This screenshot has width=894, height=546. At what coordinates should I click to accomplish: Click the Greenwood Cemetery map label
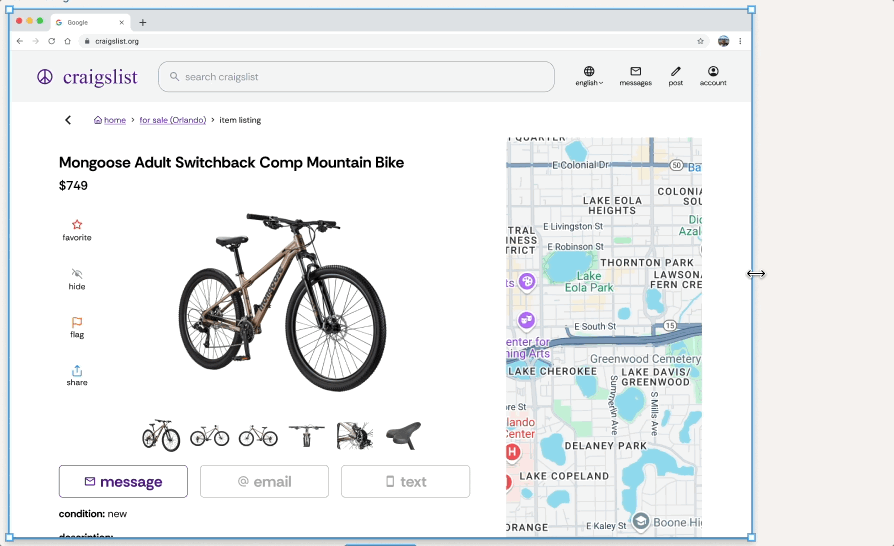point(645,358)
